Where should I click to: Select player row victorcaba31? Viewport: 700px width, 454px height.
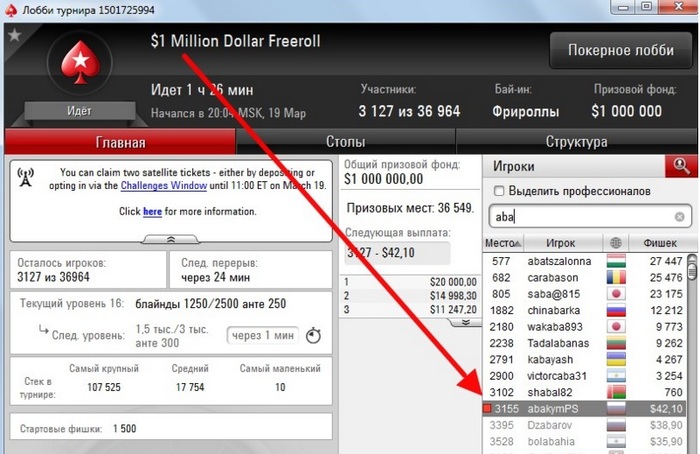(x=585, y=376)
